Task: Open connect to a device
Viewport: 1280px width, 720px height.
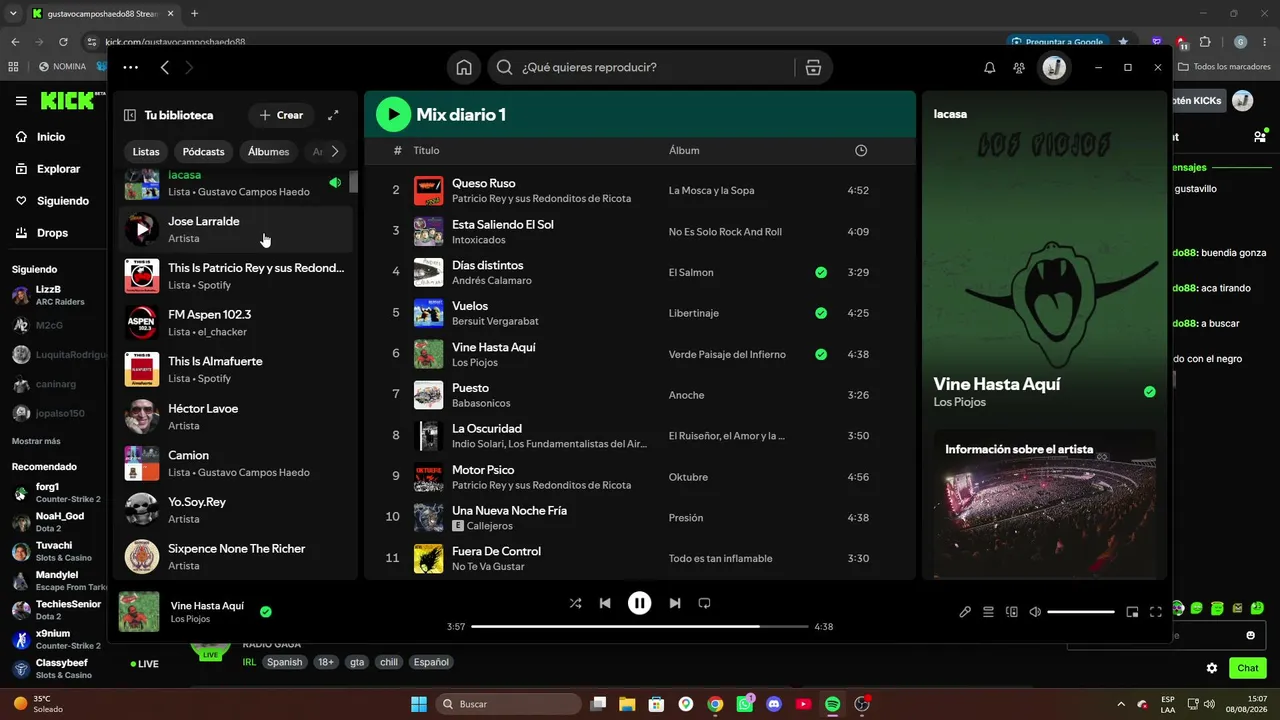Action: 1011,612
